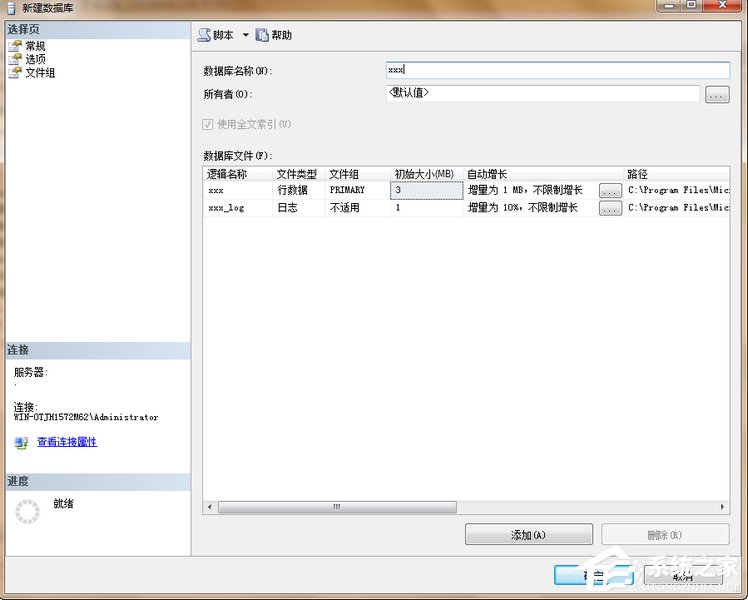Screen dimensions: 748x600
Task: Click the connection properties icon
Action: coord(21,443)
